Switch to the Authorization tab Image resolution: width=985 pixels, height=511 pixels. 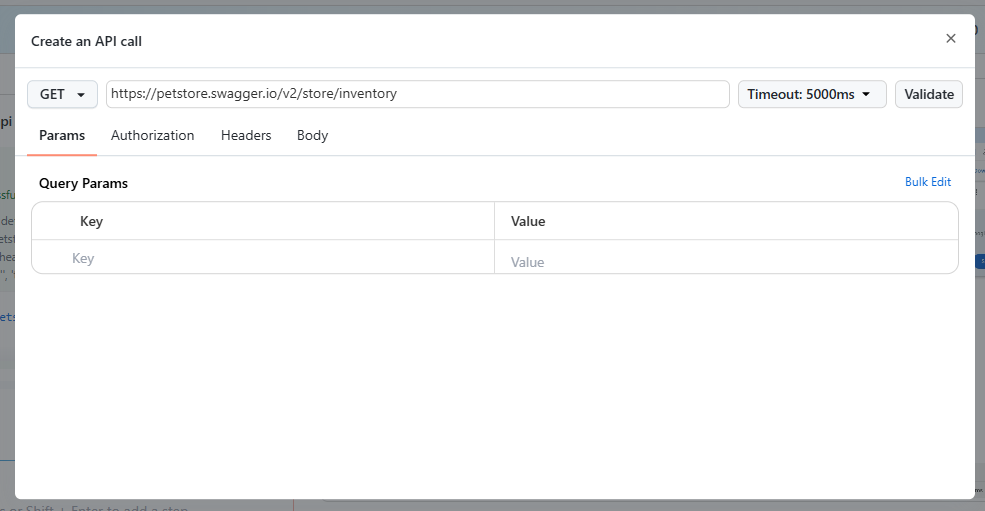(153, 136)
